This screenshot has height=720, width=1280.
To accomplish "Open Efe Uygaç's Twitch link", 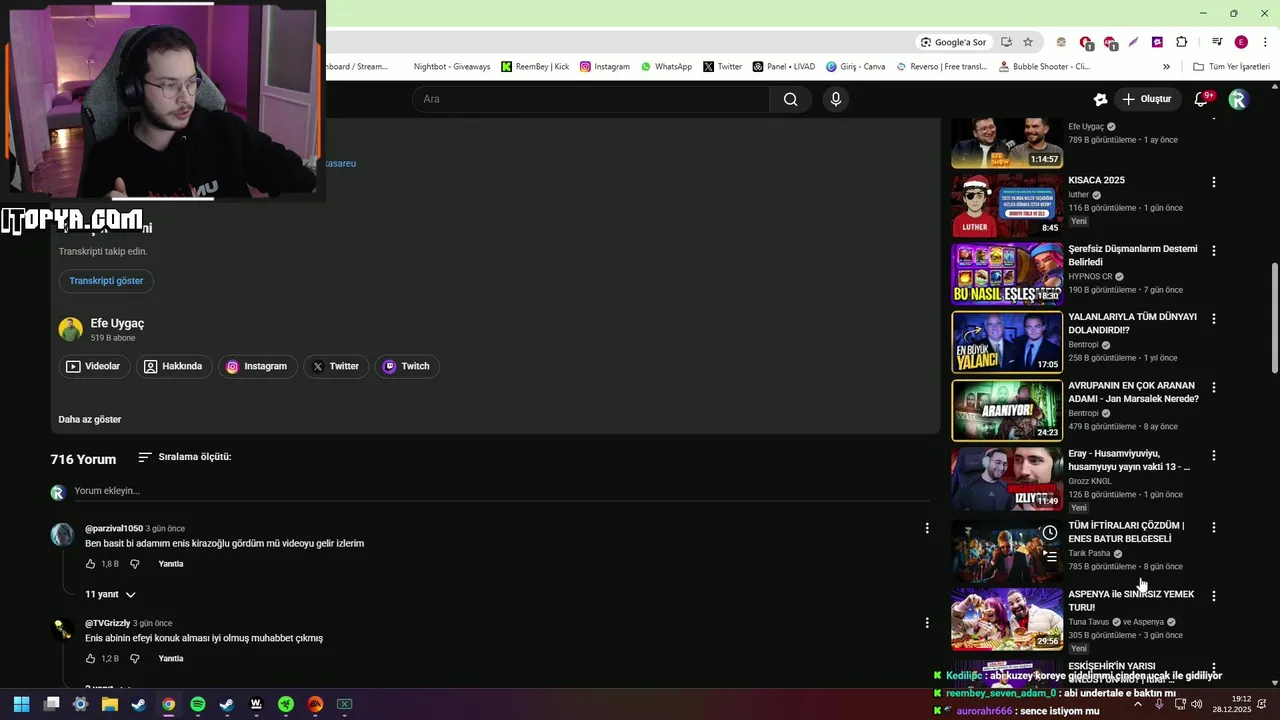I will click(406, 366).
